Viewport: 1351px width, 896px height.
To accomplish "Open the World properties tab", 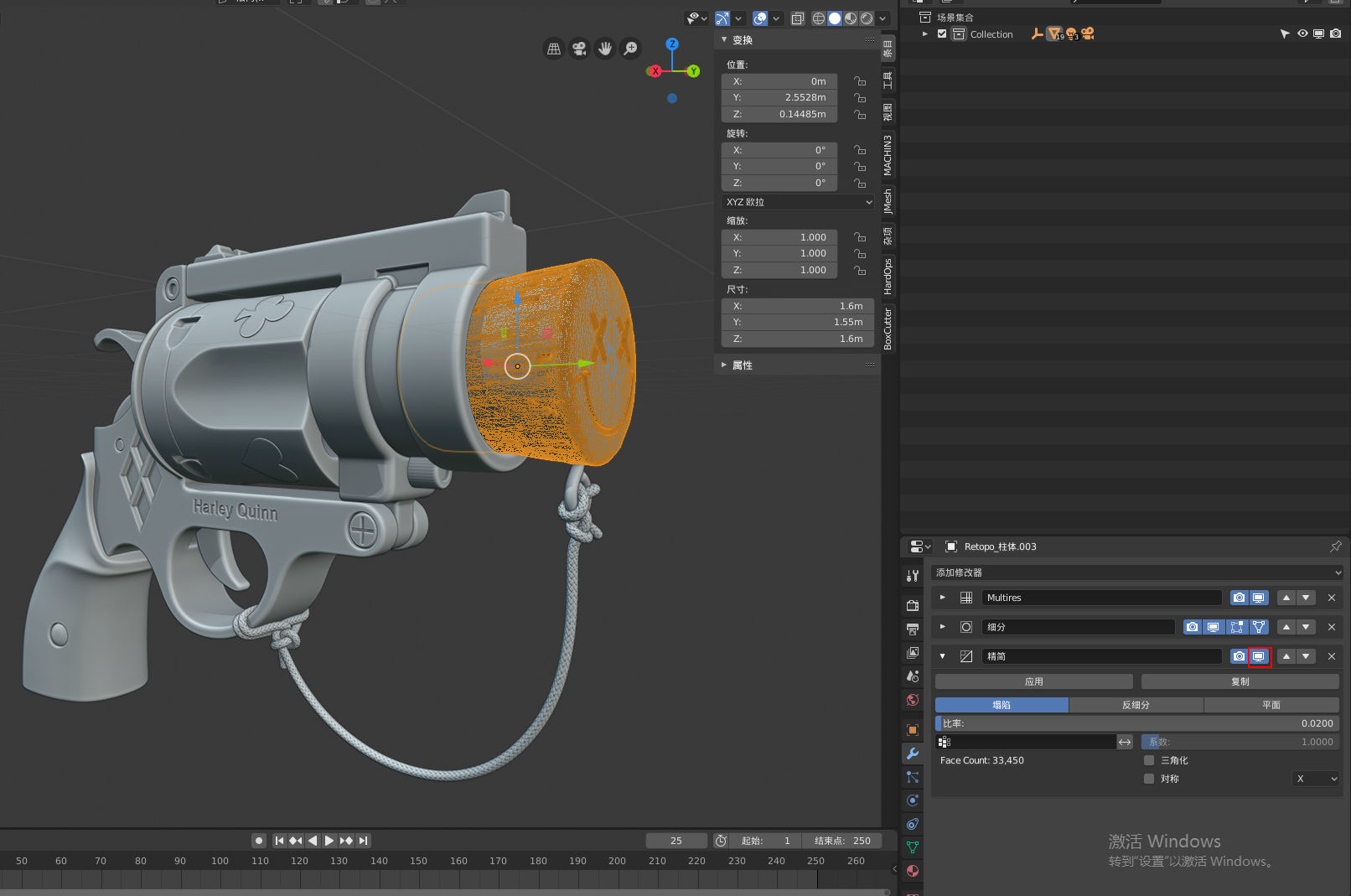I will 913,700.
